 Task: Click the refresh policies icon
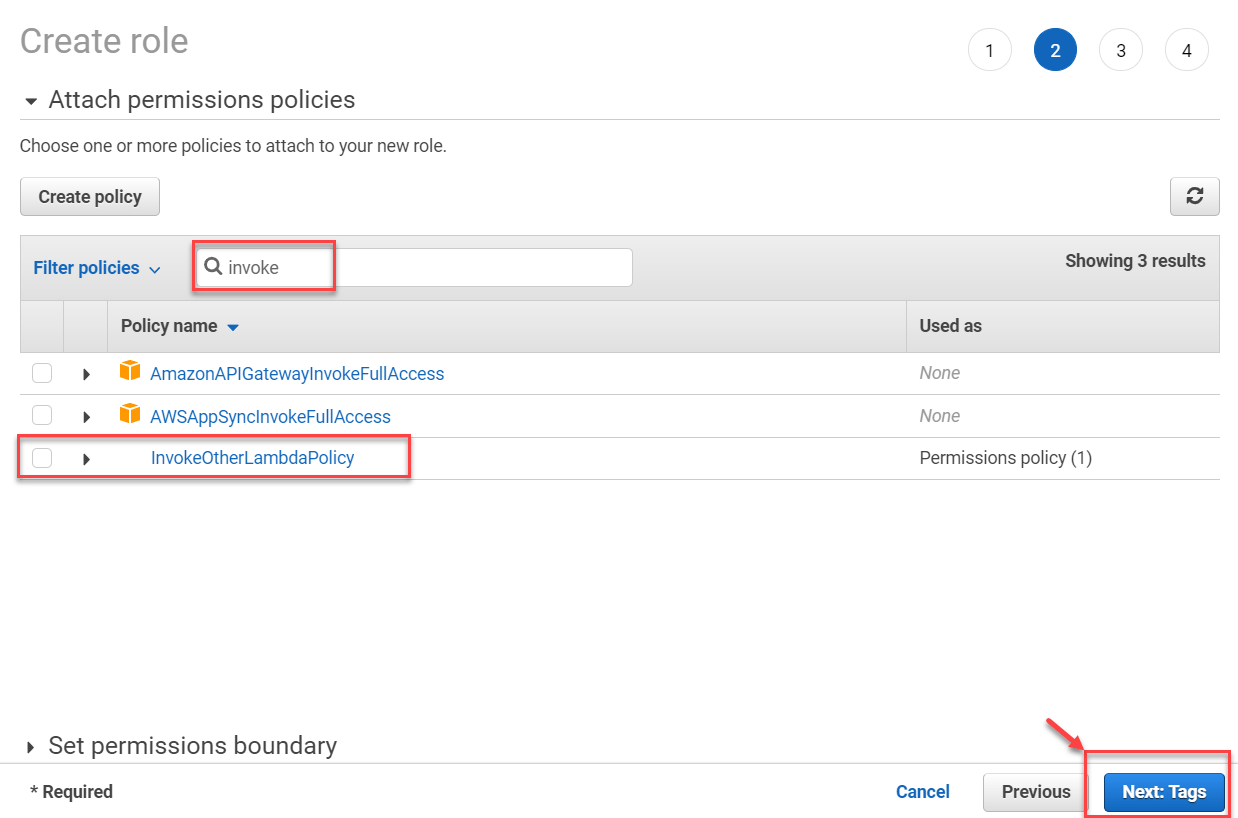pyautogui.click(x=1194, y=196)
